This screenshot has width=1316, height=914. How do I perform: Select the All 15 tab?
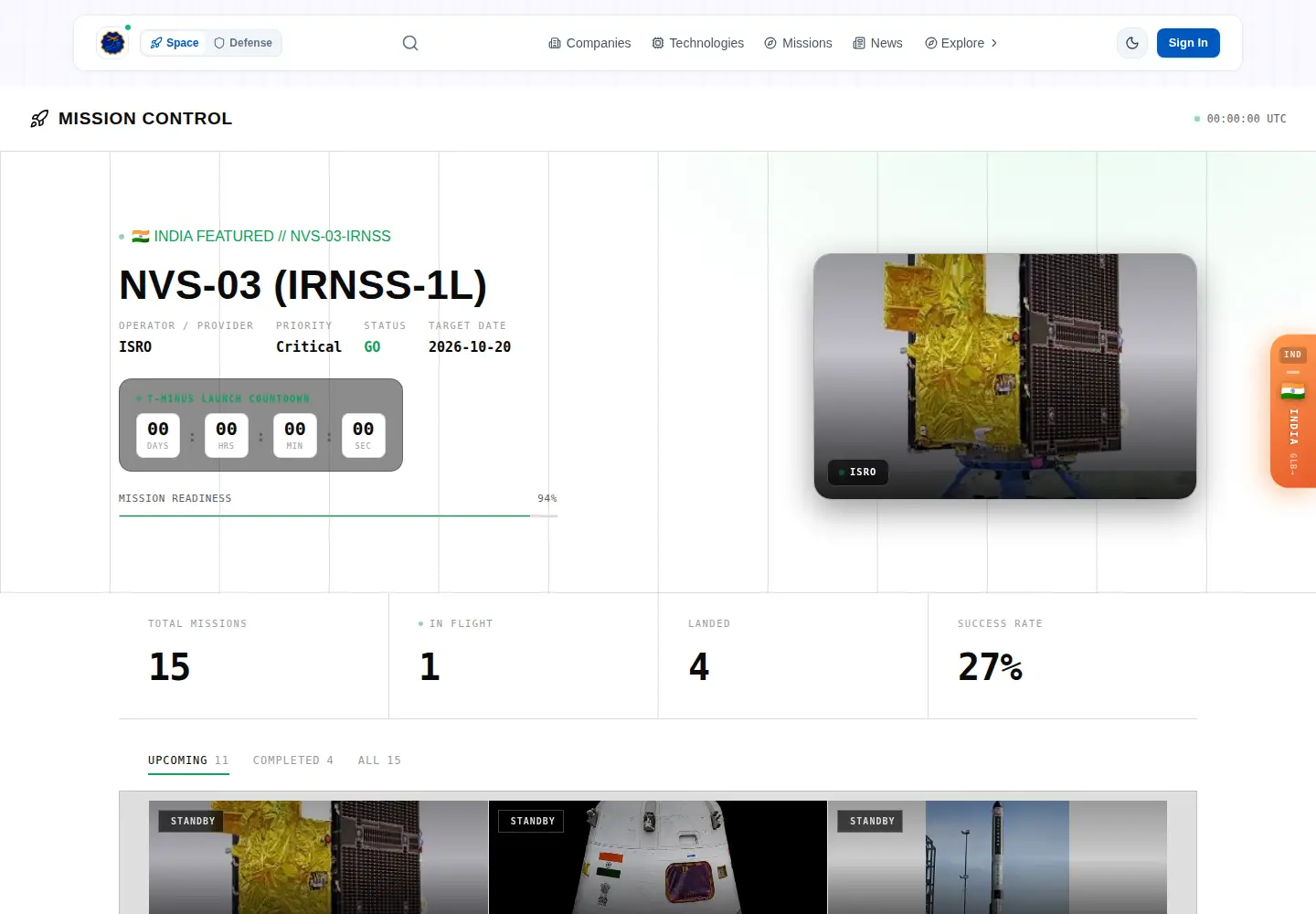[x=379, y=760]
